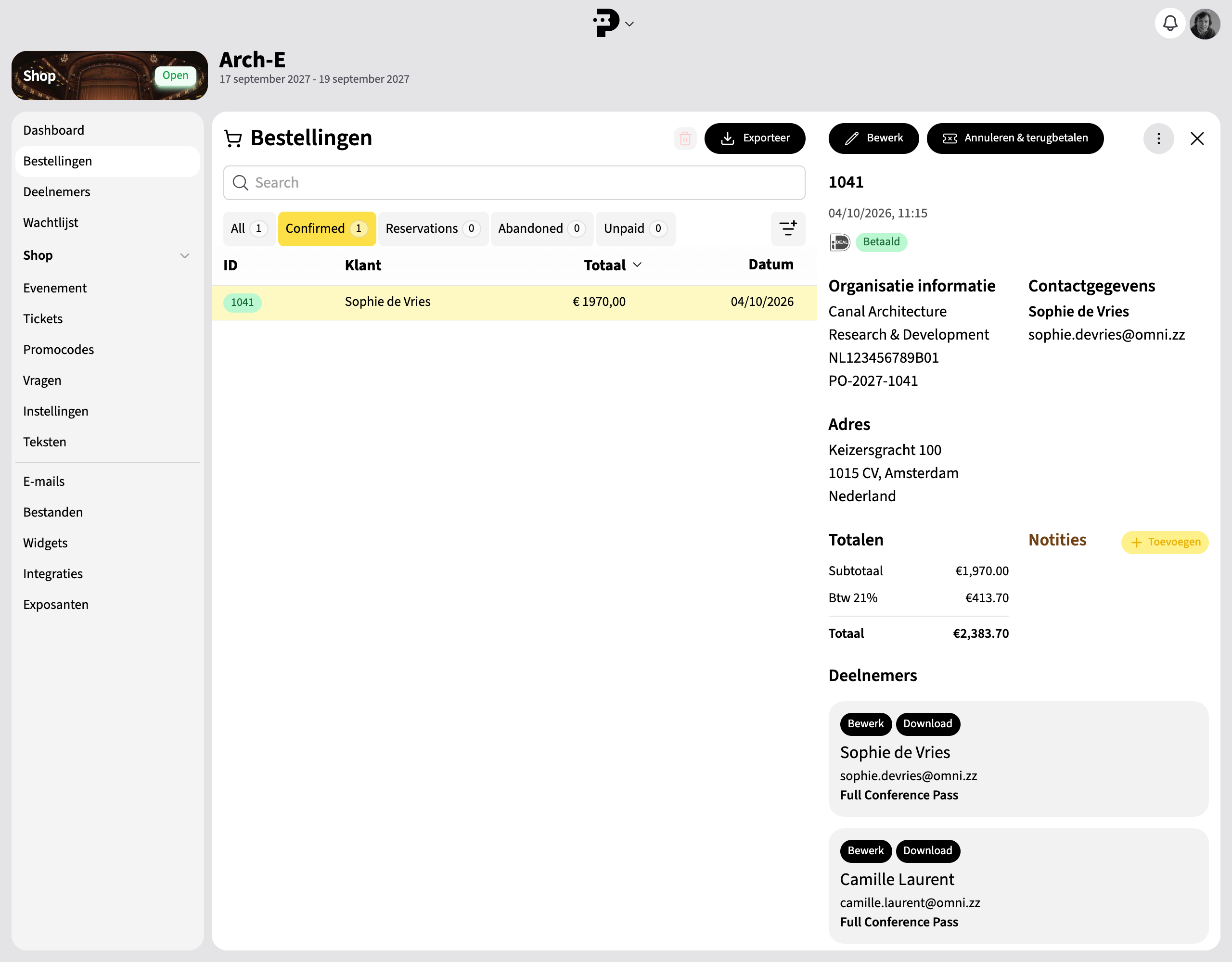Click the Betaald status badge

pos(881,242)
